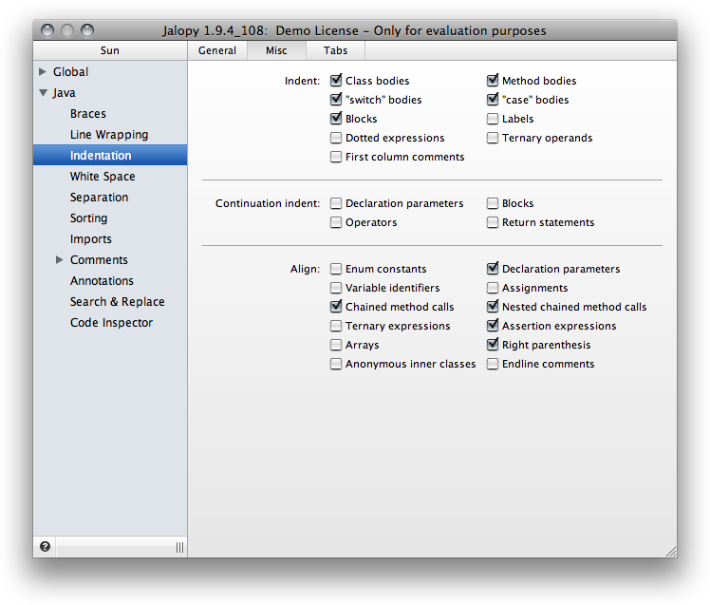Uncheck Assertion expressions alignment
Viewport: 710px width, 605px height.
493,326
